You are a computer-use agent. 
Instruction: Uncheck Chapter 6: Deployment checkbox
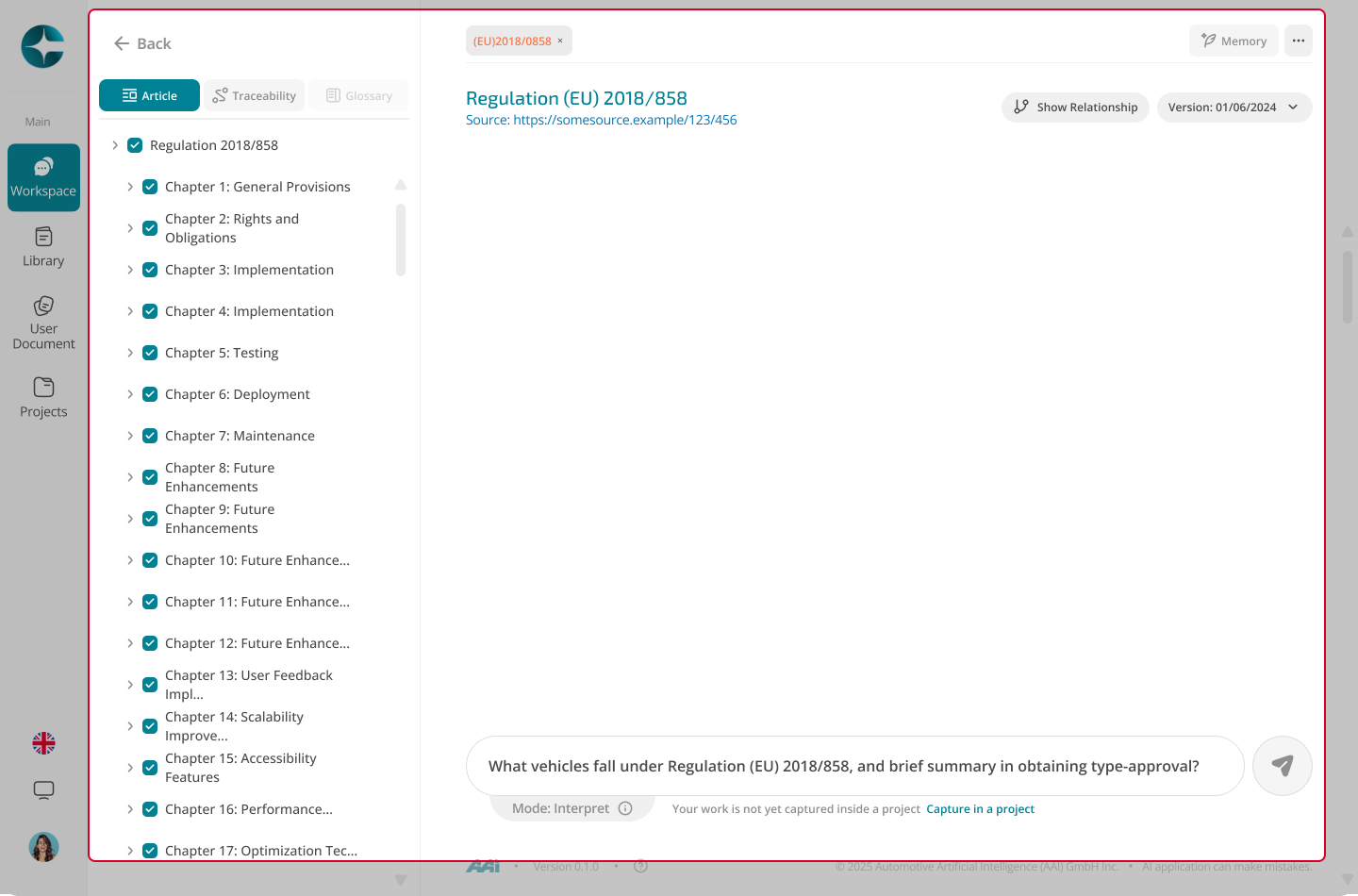[150, 394]
